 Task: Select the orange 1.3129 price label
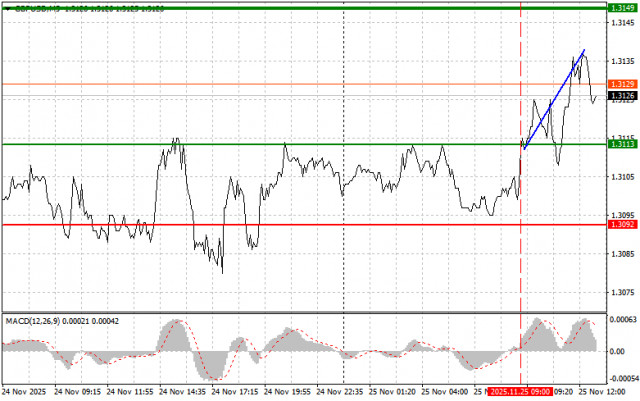(622, 84)
